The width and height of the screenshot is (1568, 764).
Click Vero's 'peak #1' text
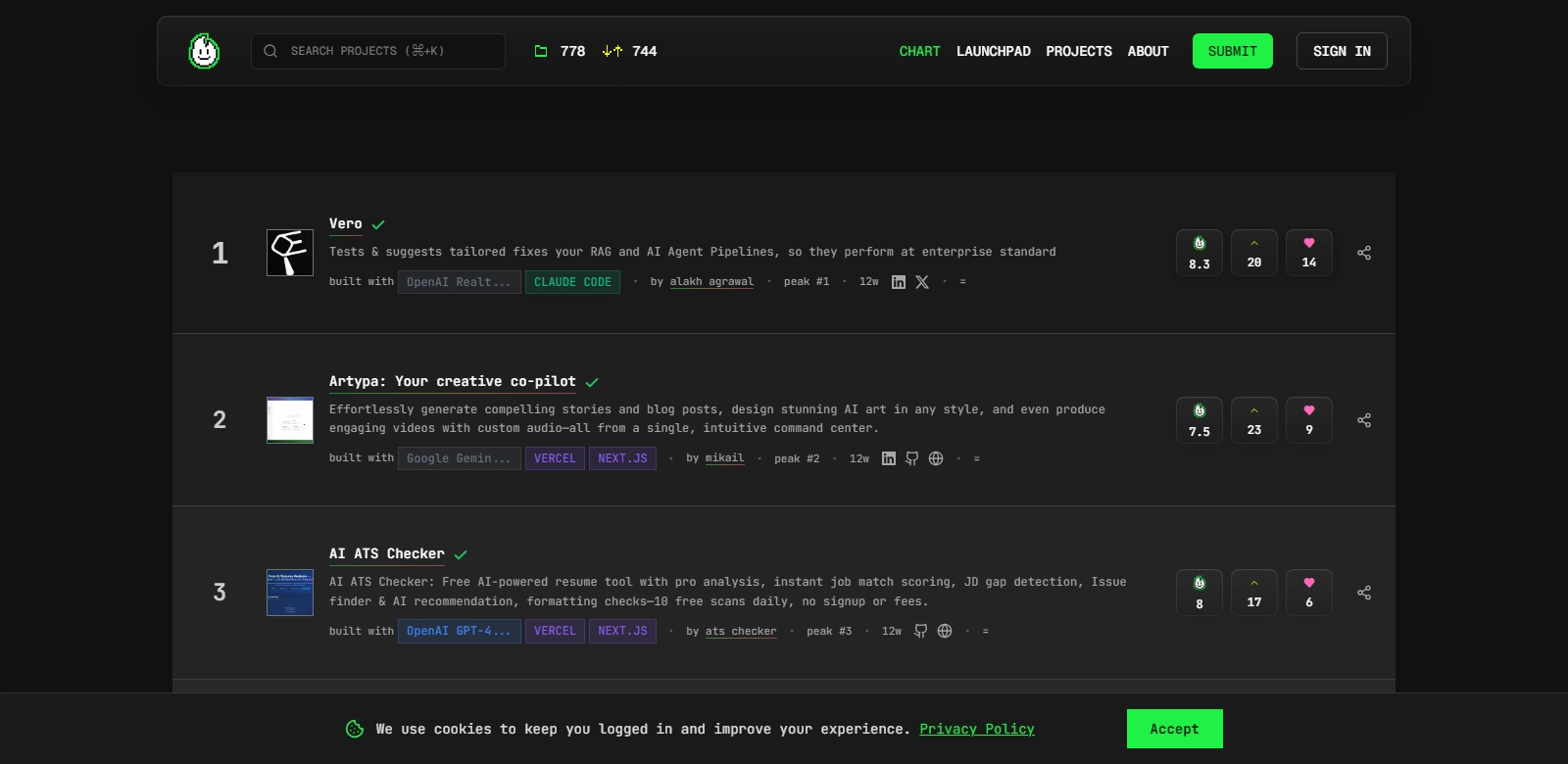(807, 282)
